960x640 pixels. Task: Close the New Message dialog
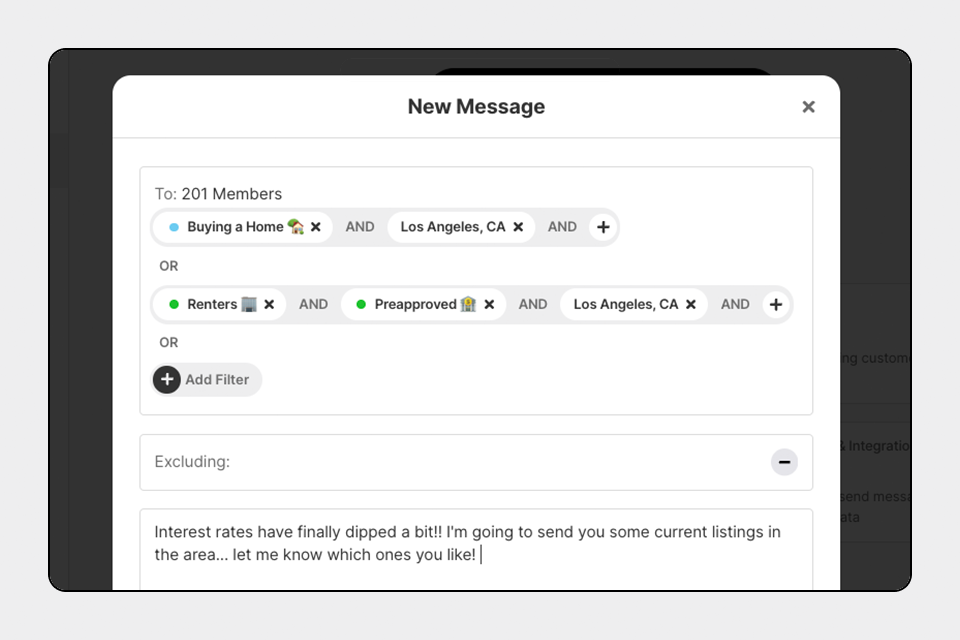coord(808,107)
